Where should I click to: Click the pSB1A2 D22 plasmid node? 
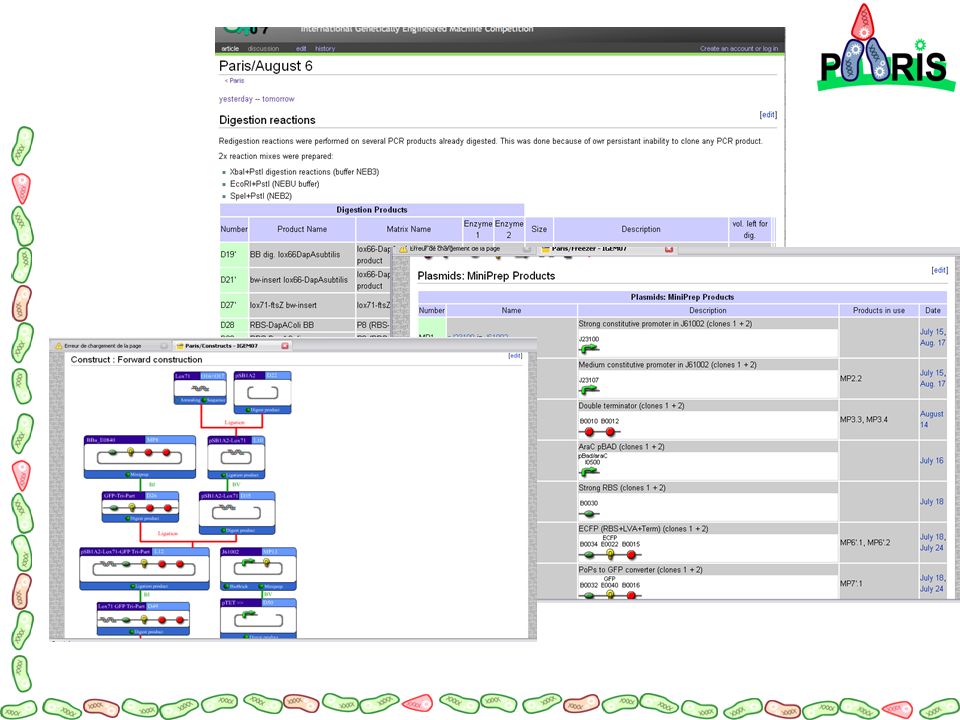click(x=263, y=392)
